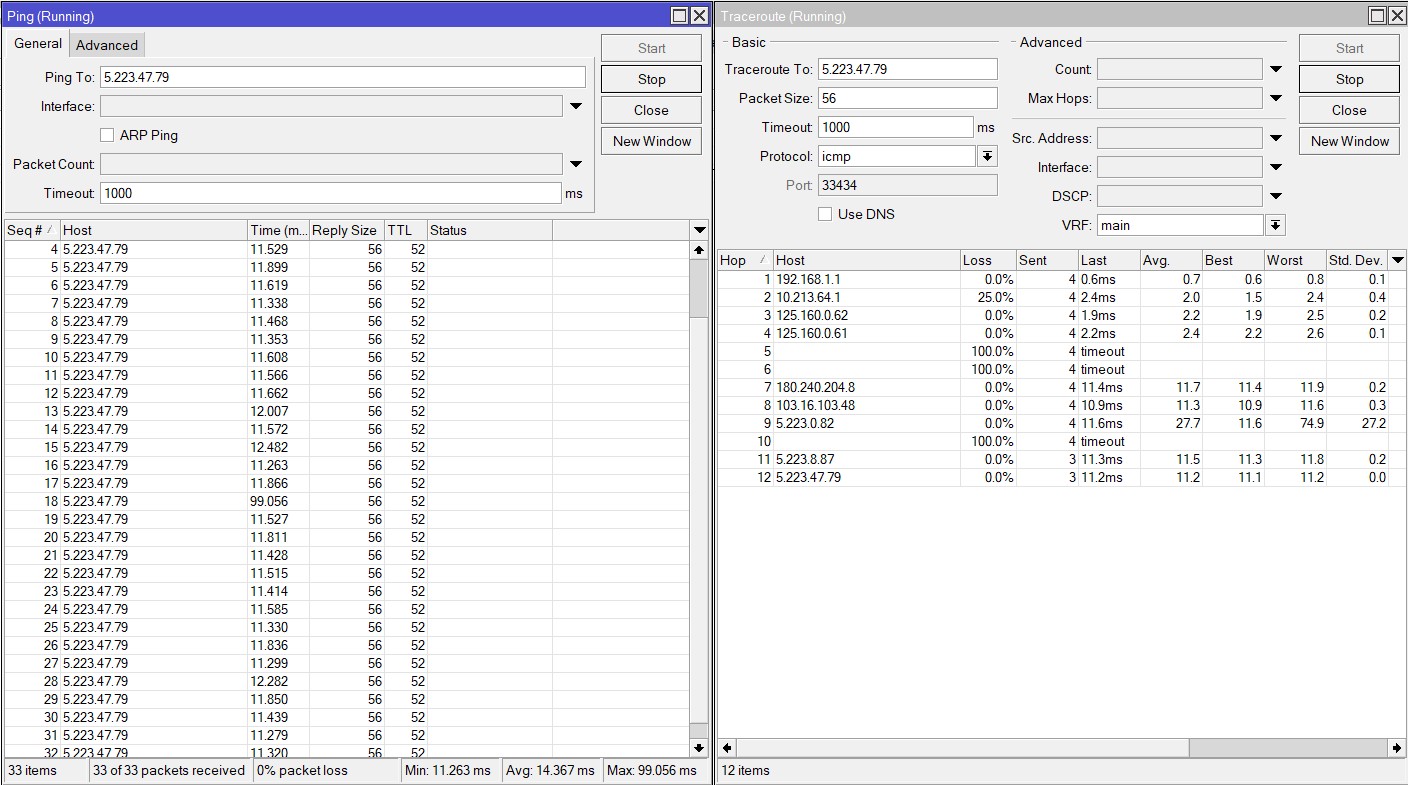Enable the ARP Ping checkbox
This screenshot has height=785, width=1408.
(x=107, y=135)
